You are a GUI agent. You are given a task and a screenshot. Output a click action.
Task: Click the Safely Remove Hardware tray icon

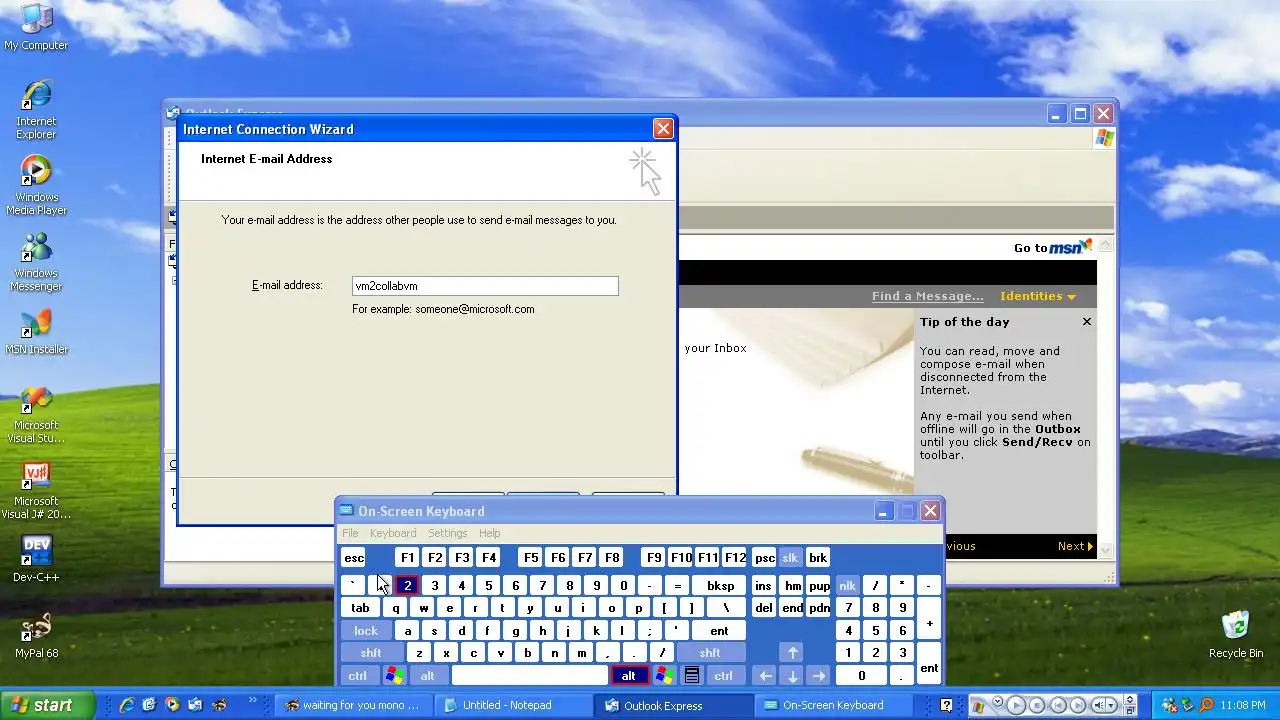(1188, 705)
